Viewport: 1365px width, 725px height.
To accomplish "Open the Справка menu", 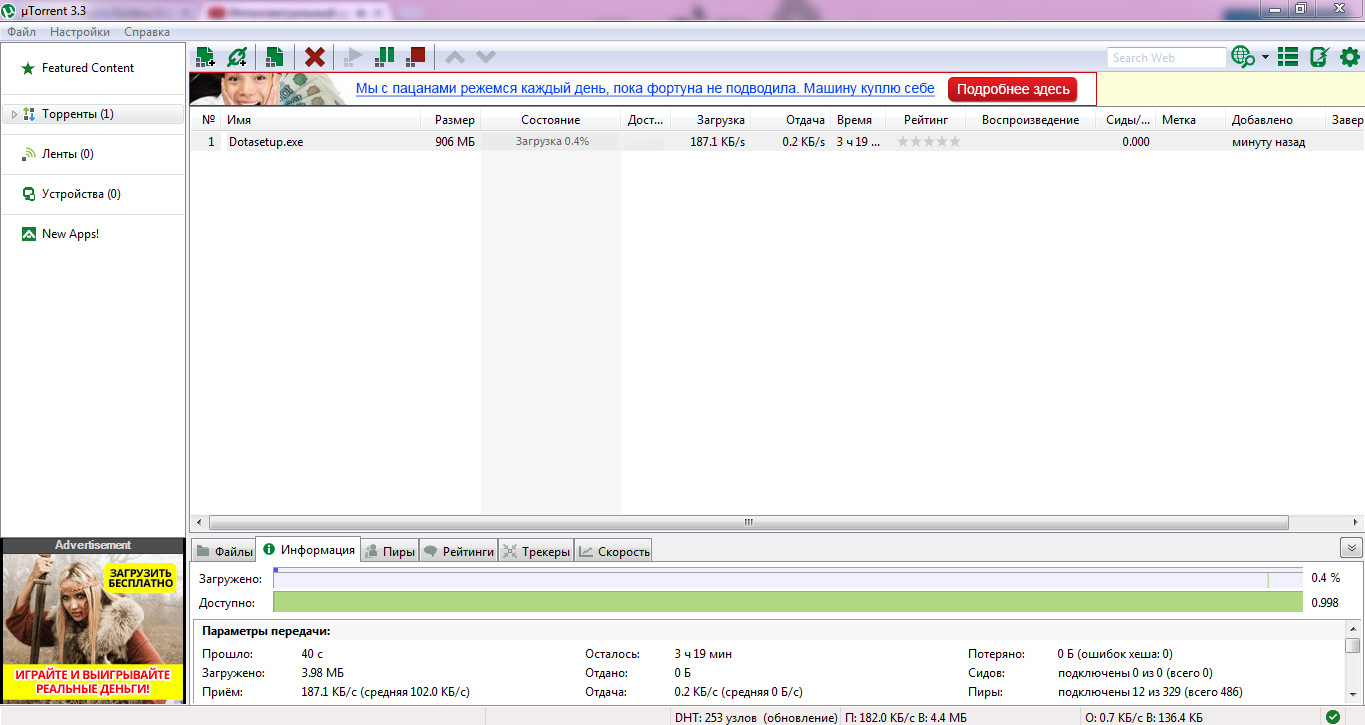I will click(147, 32).
